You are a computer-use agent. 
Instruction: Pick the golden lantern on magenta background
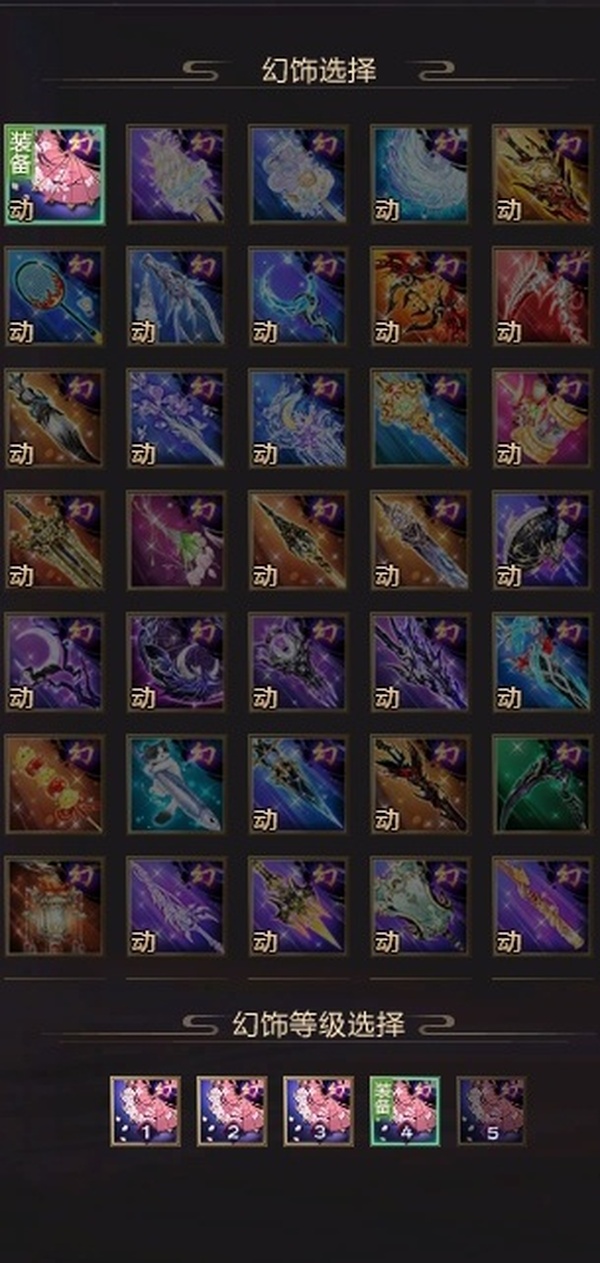click(x=542, y=418)
